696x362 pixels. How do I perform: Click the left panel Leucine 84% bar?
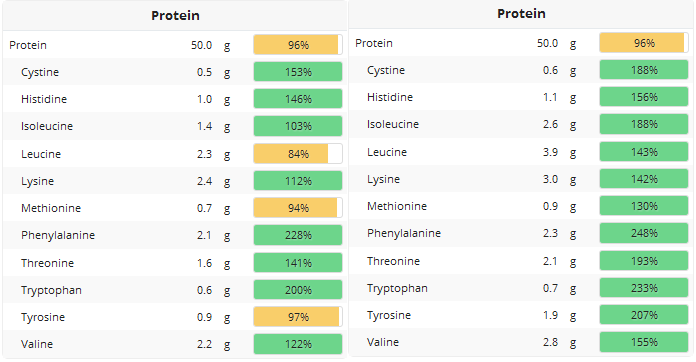click(x=298, y=154)
